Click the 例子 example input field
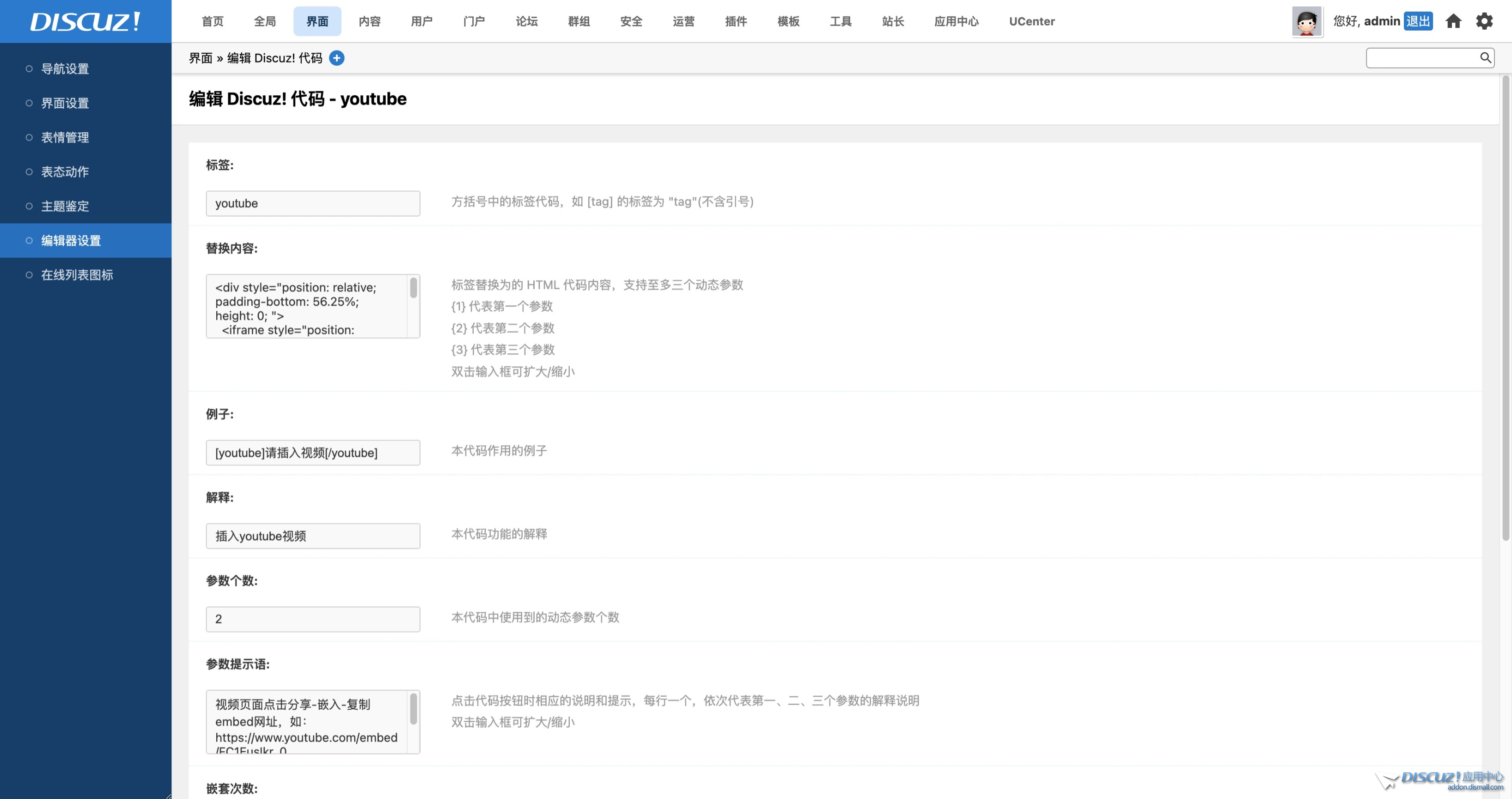Image resolution: width=1512 pixels, height=799 pixels. (x=313, y=453)
